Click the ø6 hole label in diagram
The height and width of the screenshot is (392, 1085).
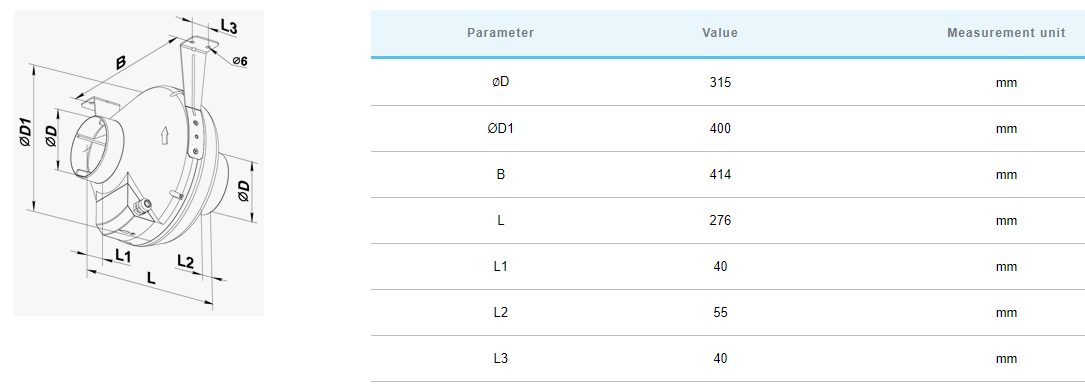tap(240, 61)
